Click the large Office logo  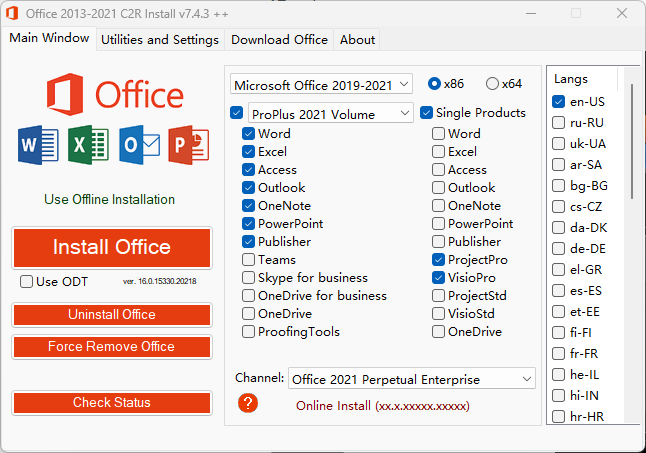pyautogui.click(x=115, y=94)
